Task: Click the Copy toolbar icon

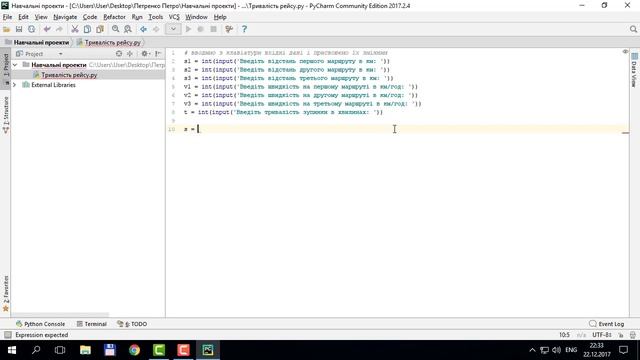Action: 87,29
